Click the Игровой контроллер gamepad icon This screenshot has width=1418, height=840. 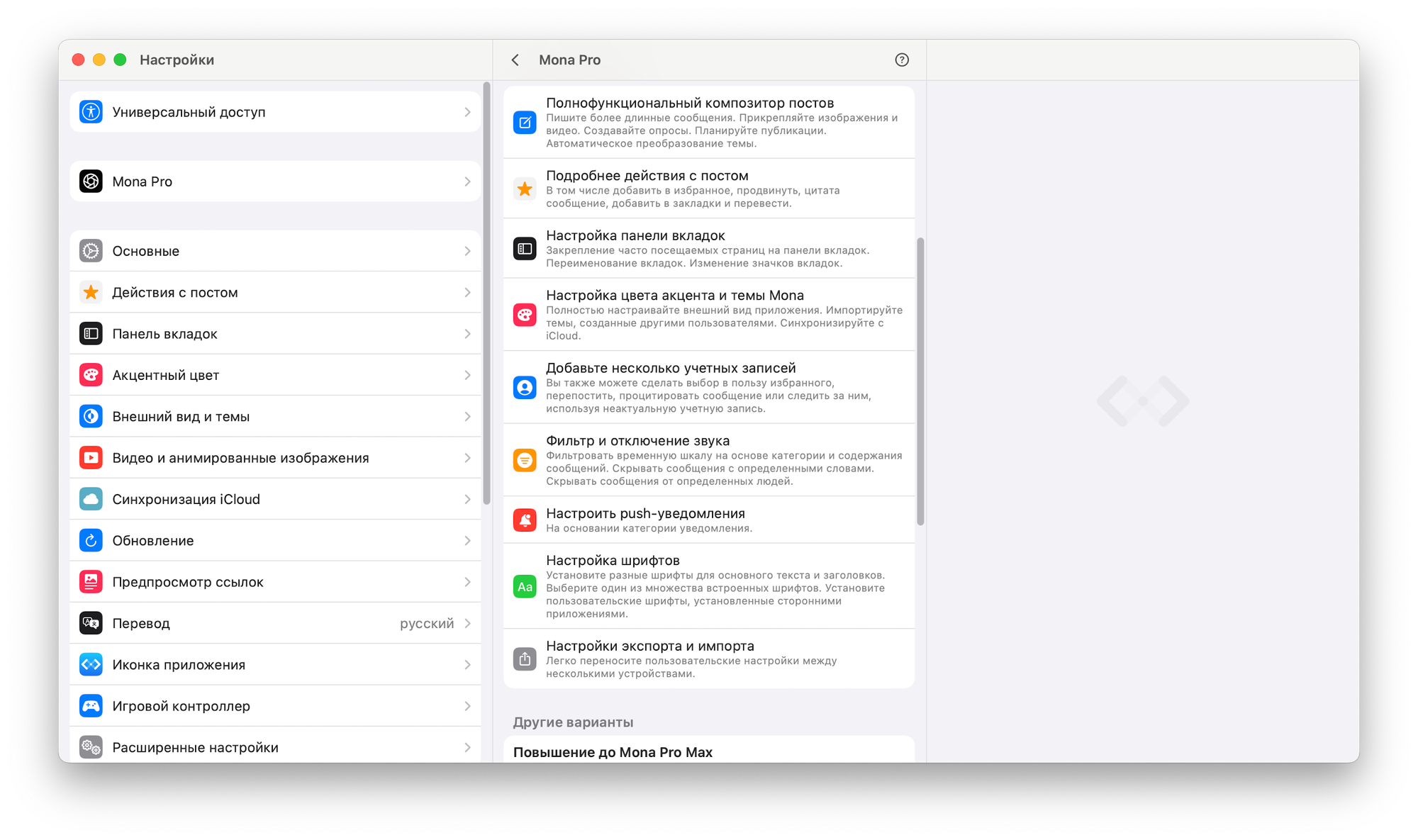pos(91,706)
